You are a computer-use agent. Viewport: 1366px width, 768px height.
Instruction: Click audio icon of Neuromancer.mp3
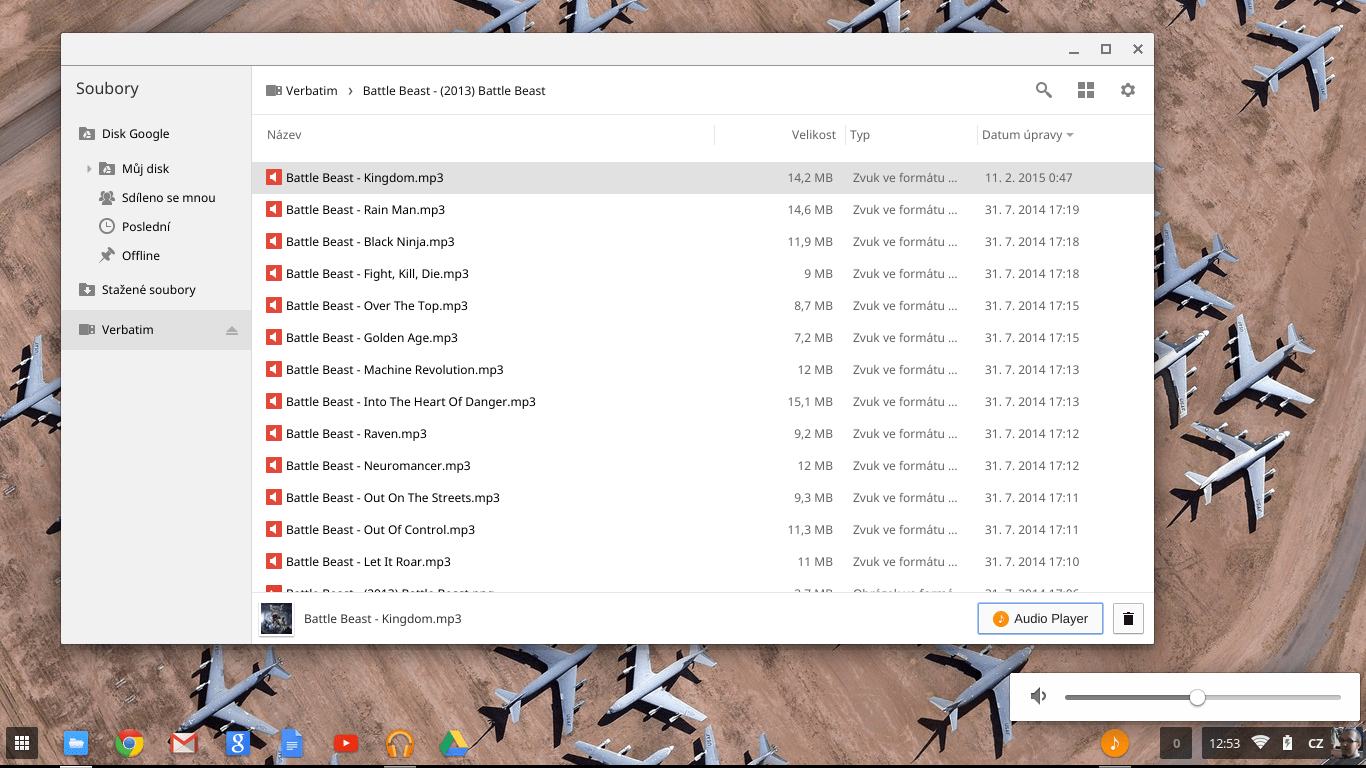pyautogui.click(x=273, y=465)
